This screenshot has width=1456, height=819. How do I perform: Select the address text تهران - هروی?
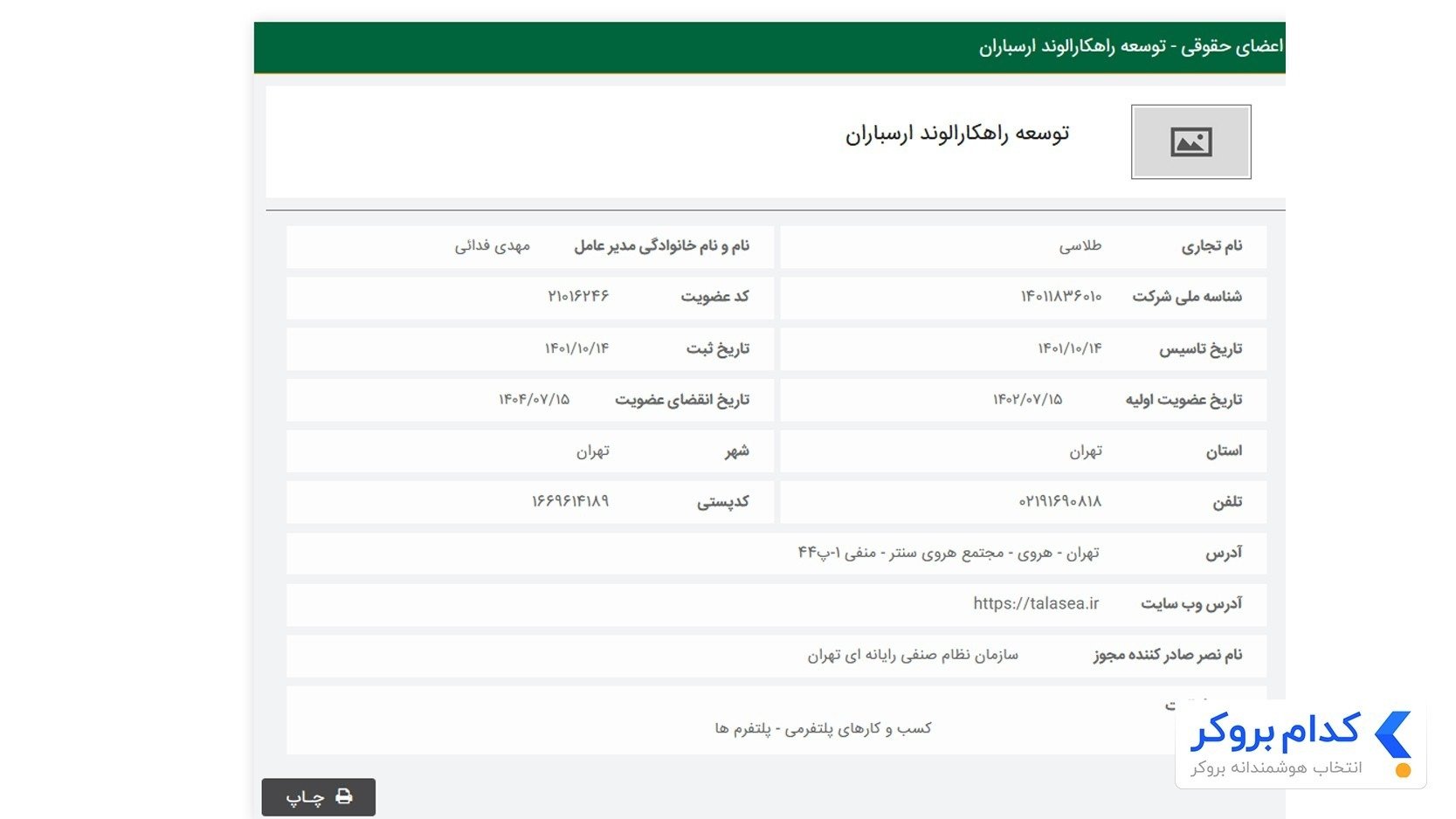(1059, 553)
